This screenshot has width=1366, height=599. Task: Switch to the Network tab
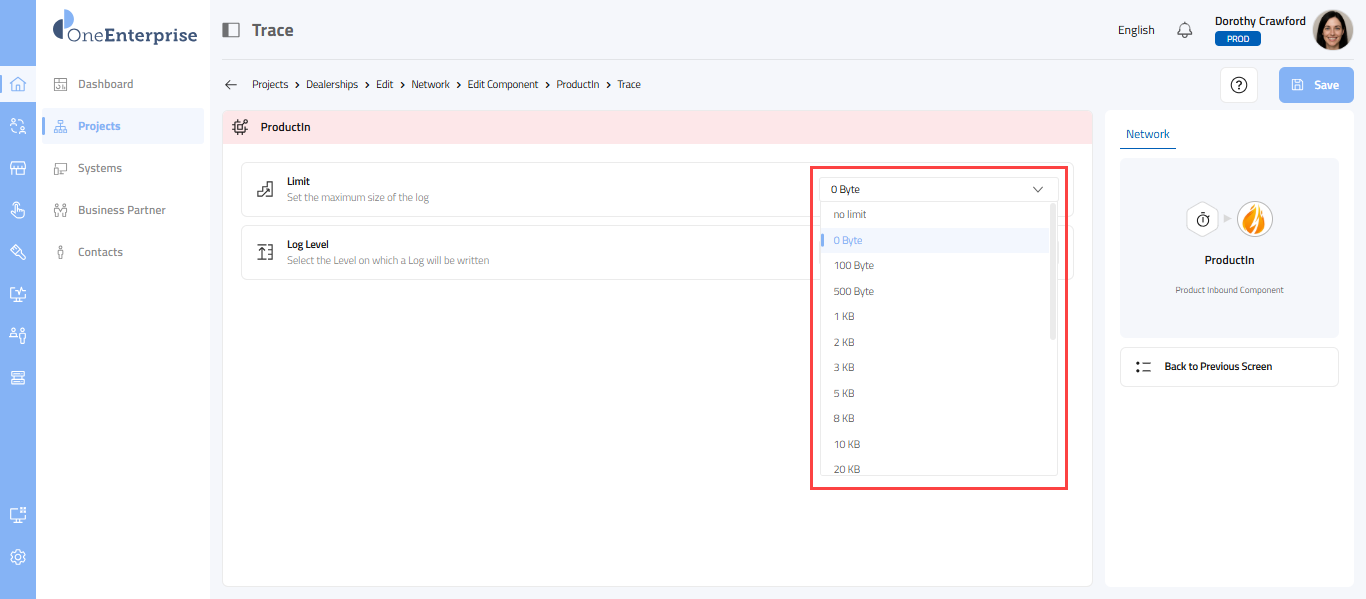click(1147, 134)
